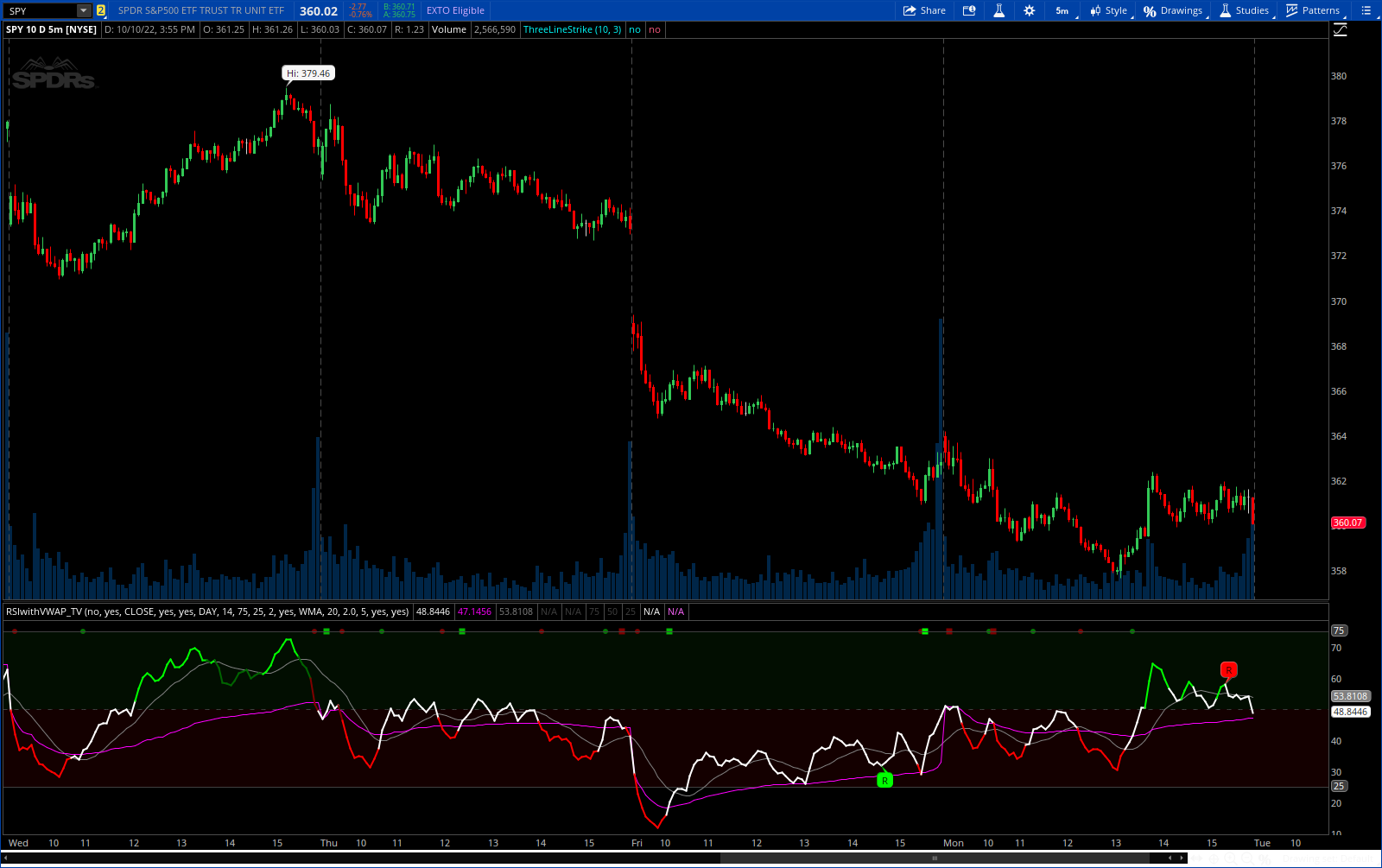Open the 5m timeframe dropdown

click(1062, 10)
